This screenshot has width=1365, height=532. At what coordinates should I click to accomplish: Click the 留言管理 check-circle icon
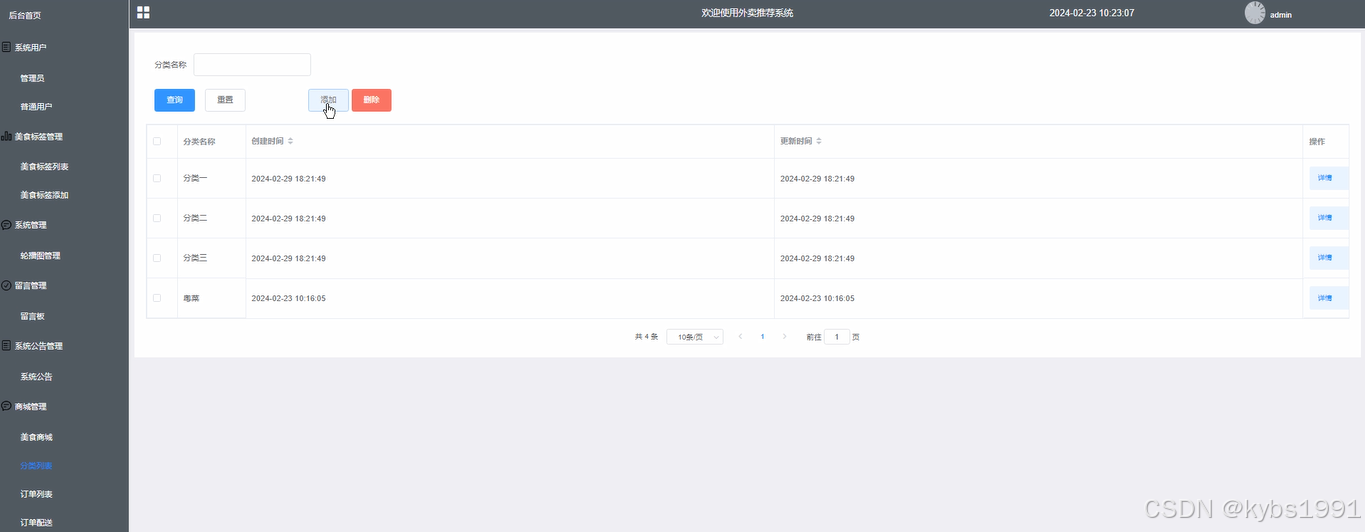point(6,285)
